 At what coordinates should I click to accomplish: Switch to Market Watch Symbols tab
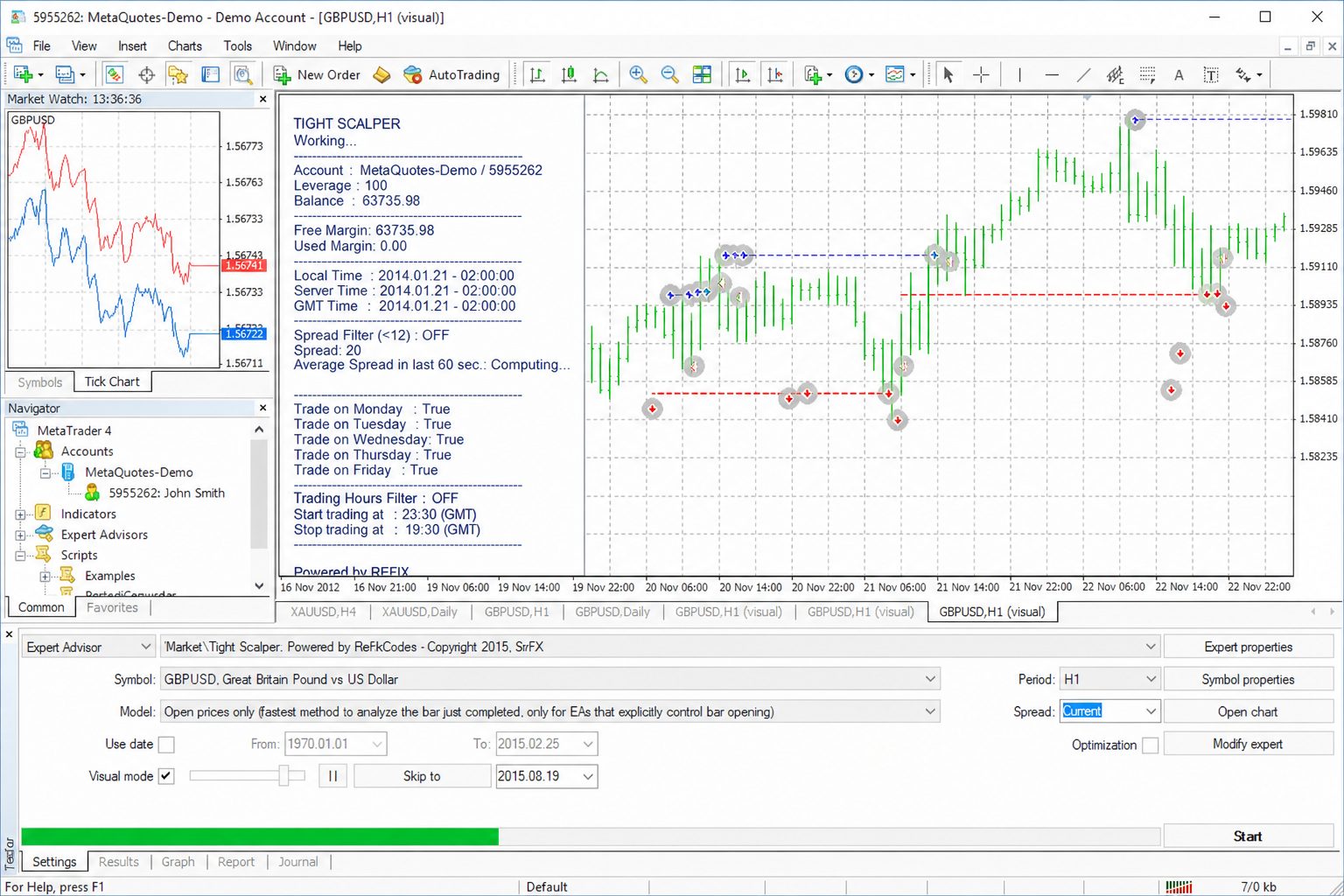pyautogui.click(x=40, y=382)
